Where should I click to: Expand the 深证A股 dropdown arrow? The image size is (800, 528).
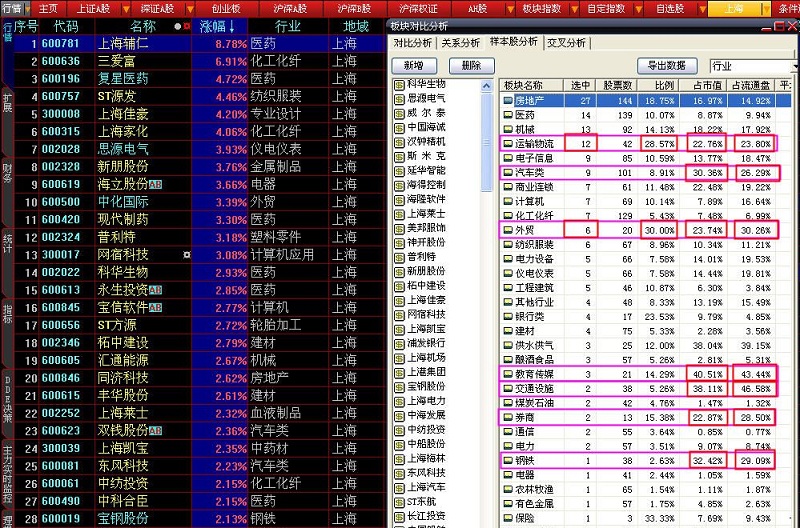tap(190, 9)
